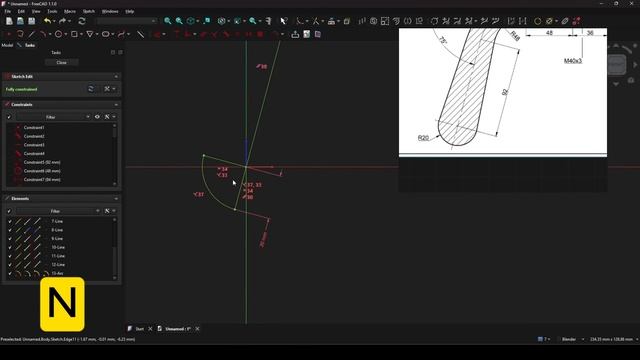Open the Windows menu

[x=110, y=11]
